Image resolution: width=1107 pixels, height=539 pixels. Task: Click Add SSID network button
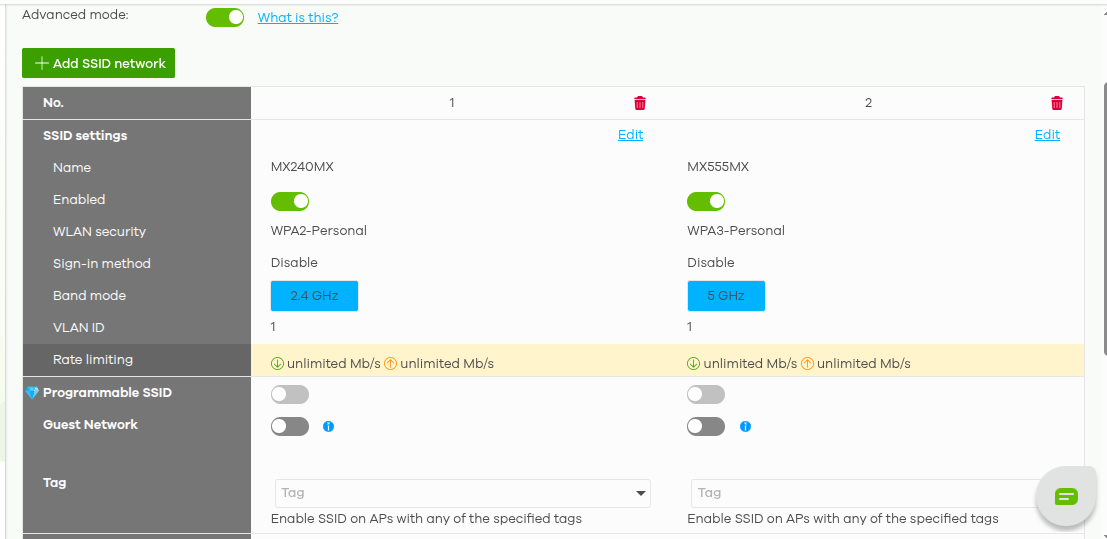[x=98, y=63]
